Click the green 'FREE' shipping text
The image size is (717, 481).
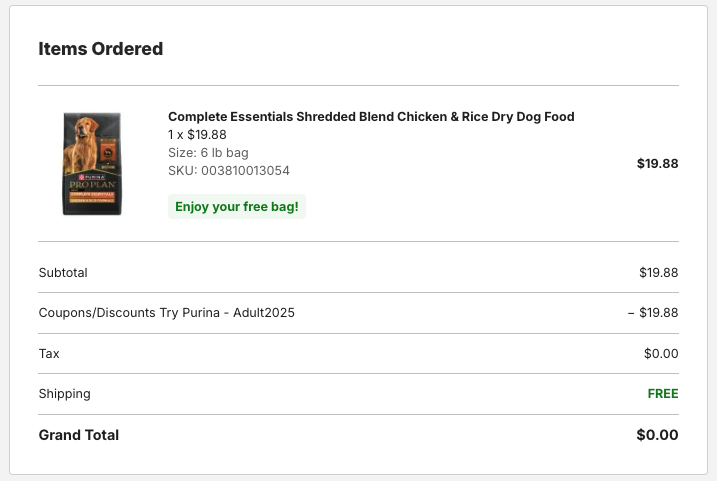663,394
